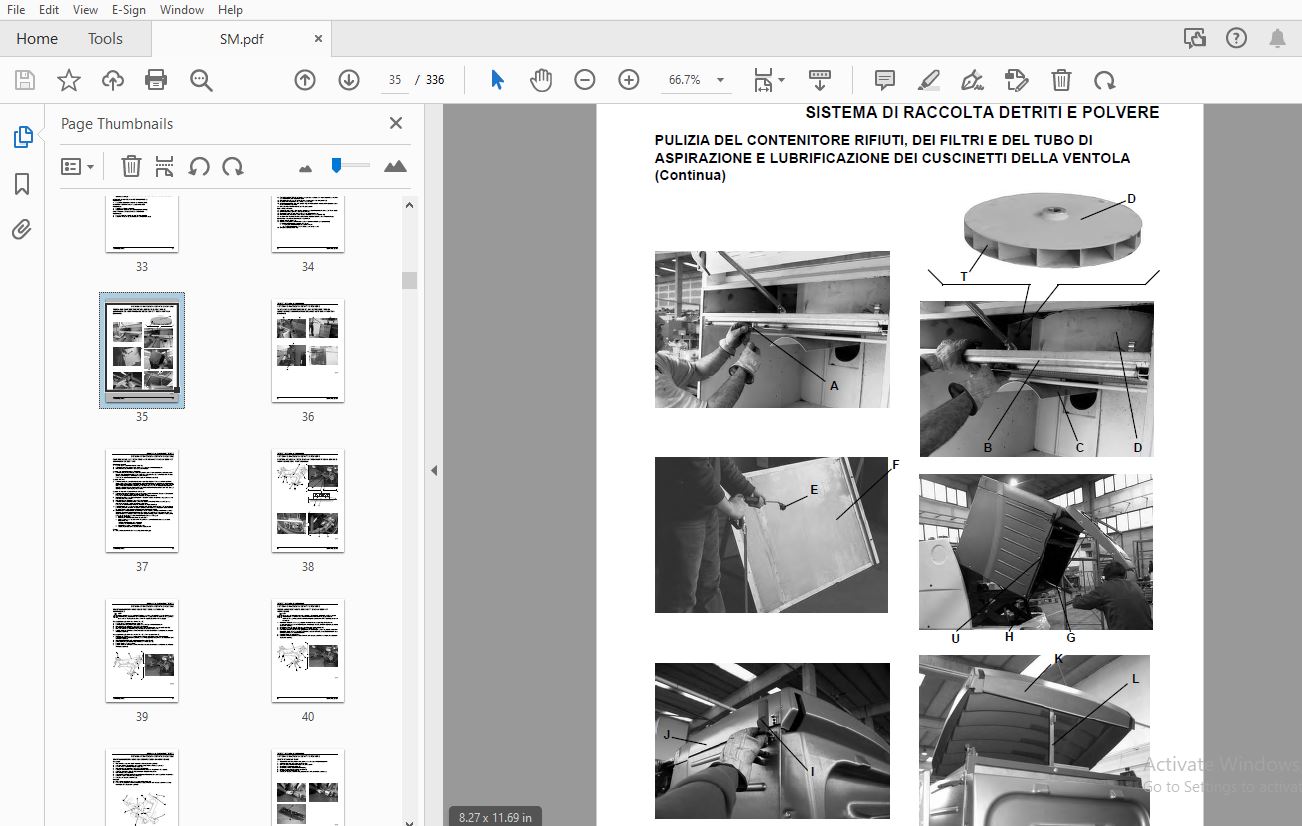1302x826 pixels.
Task: Select page 35 thumbnail
Action: coord(142,351)
